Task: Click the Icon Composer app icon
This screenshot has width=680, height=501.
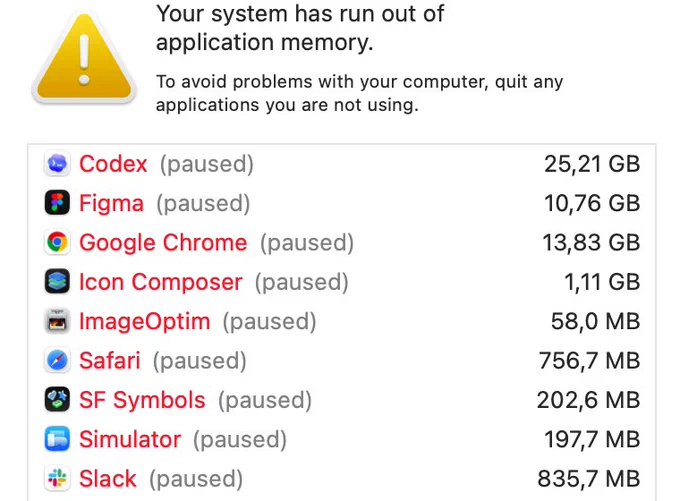Action: 57,282
